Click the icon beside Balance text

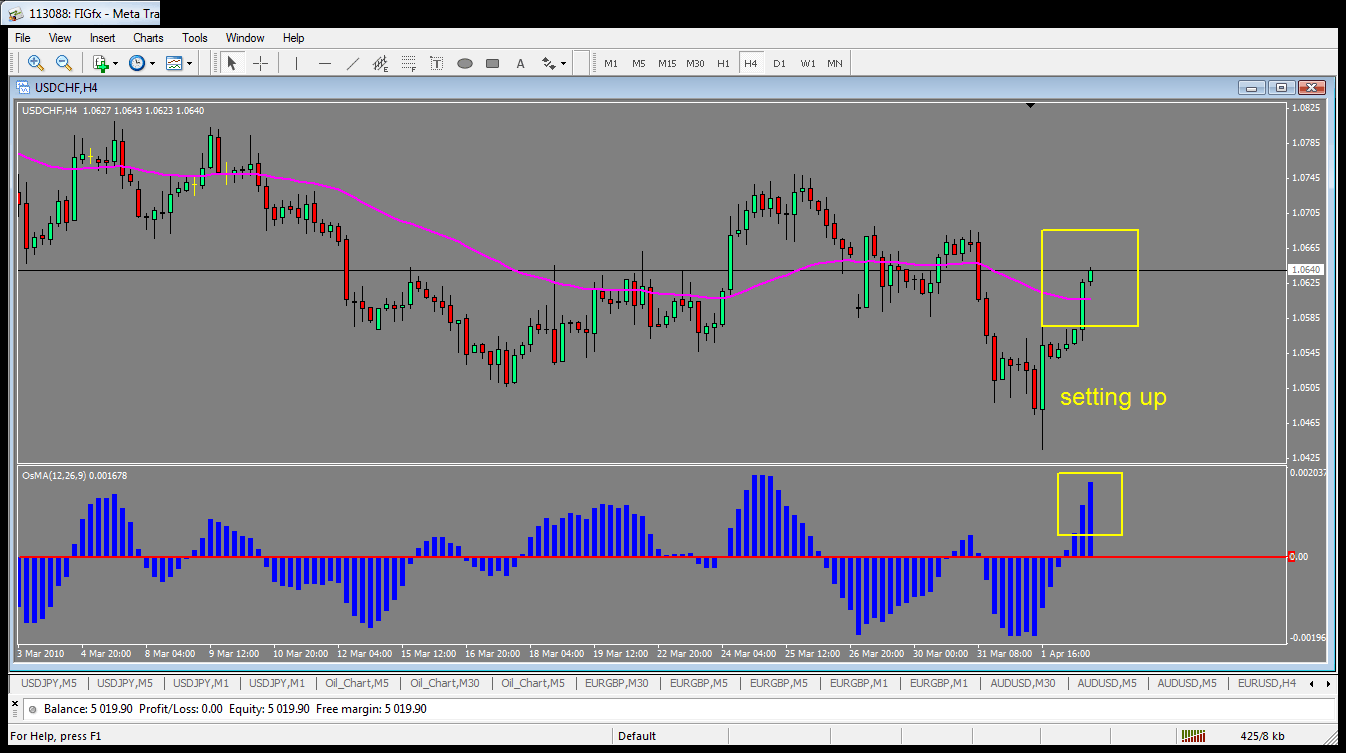point(32,709)
